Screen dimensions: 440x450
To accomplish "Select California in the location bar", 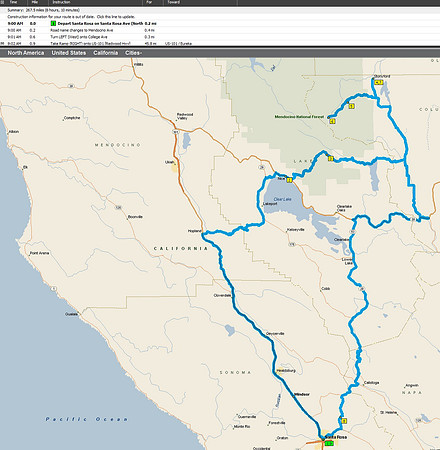I will click(105, 53).
